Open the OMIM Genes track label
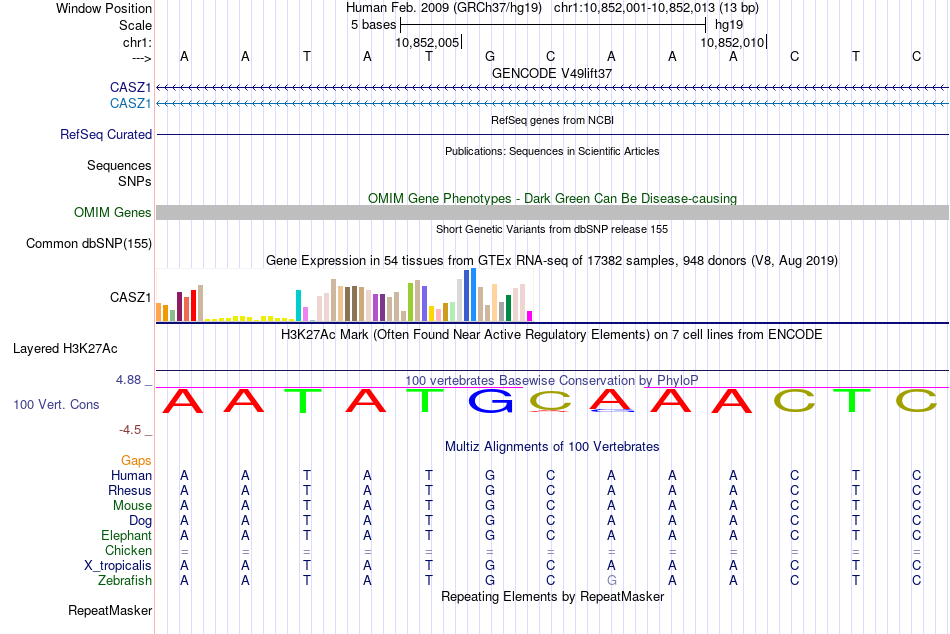950x634 pixels. (112, 213)
